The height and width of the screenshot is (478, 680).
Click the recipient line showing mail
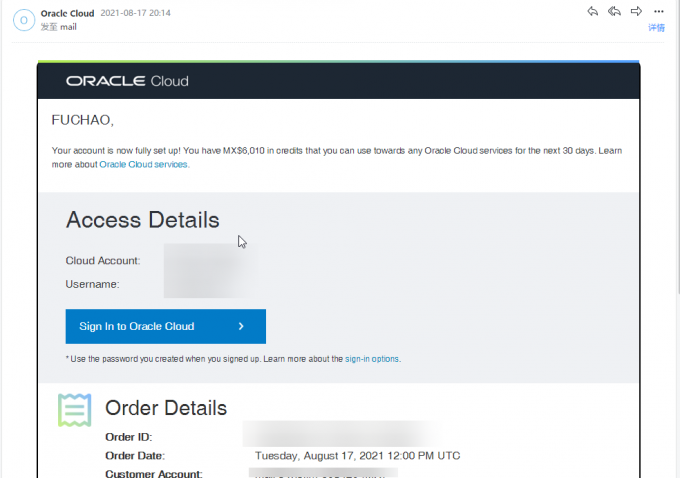click(58, 27)
